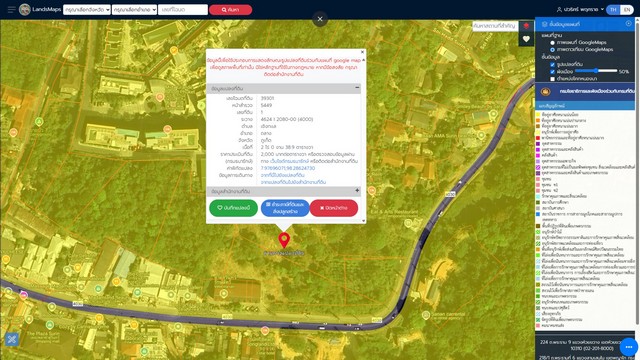Open the district selection dropdown
640x360 pixels.
134,9
